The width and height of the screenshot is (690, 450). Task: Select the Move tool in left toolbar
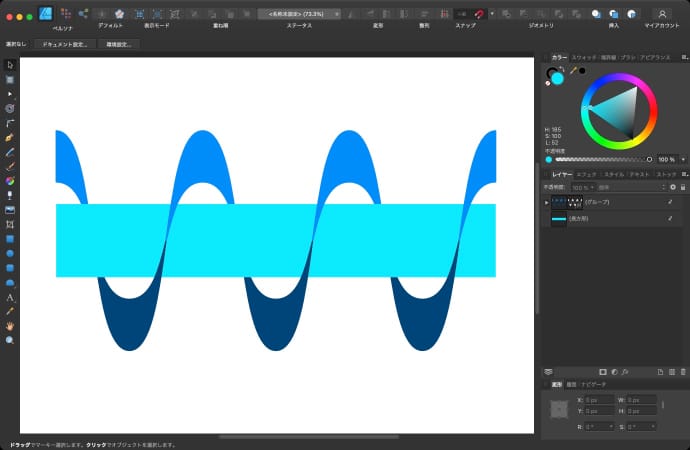(x=10, y=65)
